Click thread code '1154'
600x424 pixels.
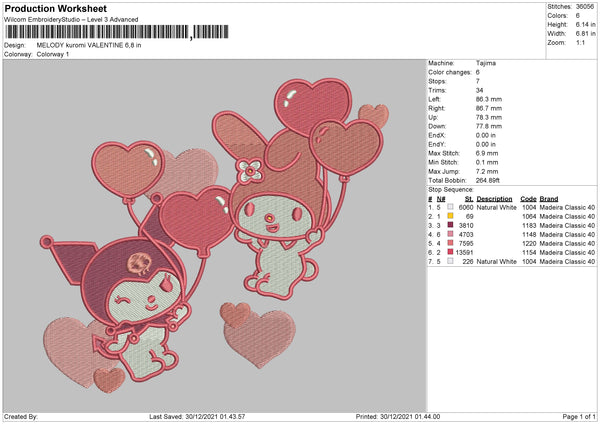(x=529, y=253)
